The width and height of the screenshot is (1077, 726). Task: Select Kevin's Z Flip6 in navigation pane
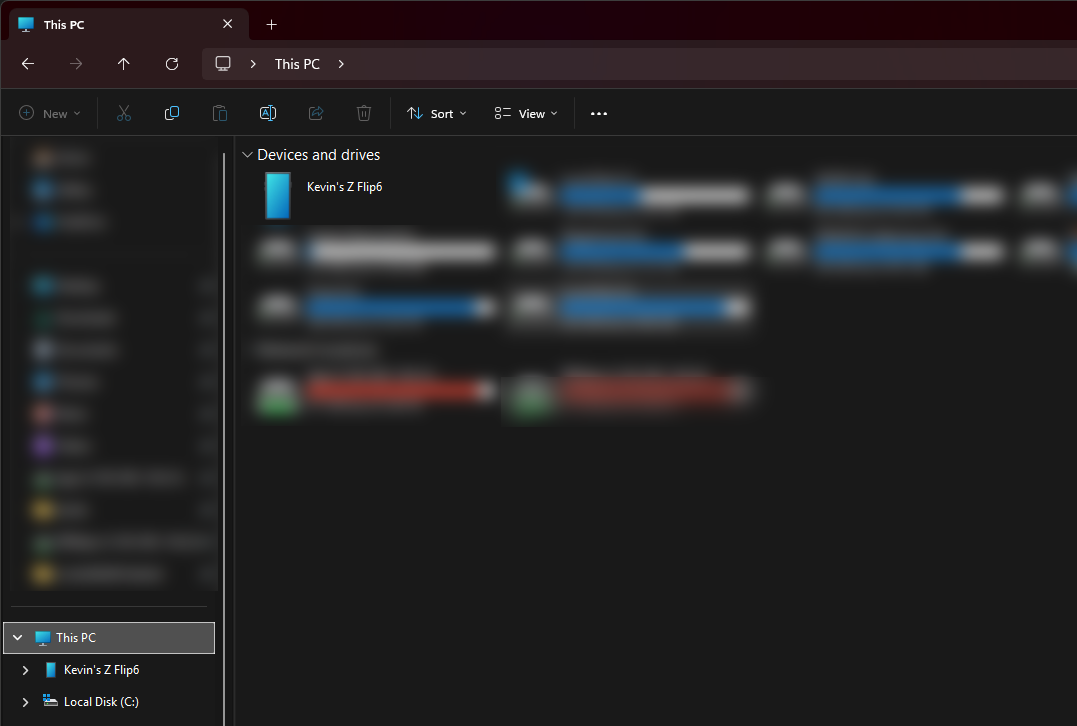(102, 670)
